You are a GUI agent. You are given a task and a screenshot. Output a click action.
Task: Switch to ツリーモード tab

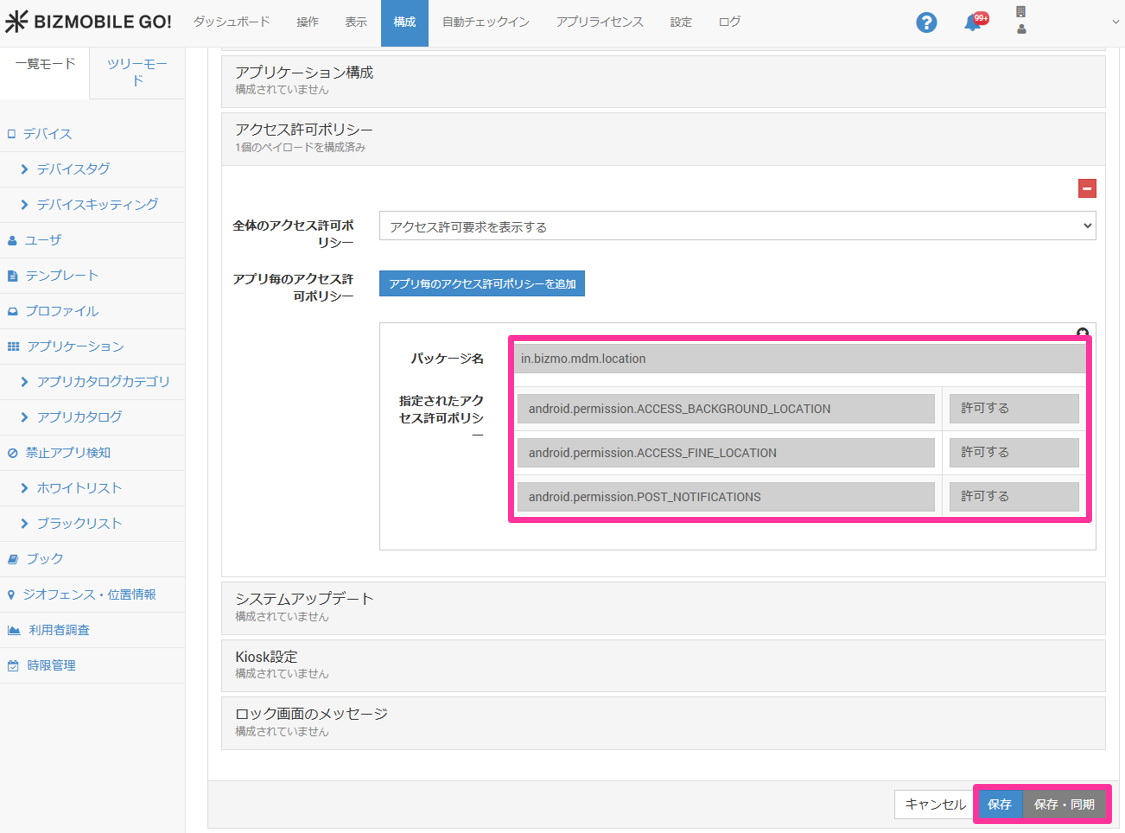click(137, 72)
